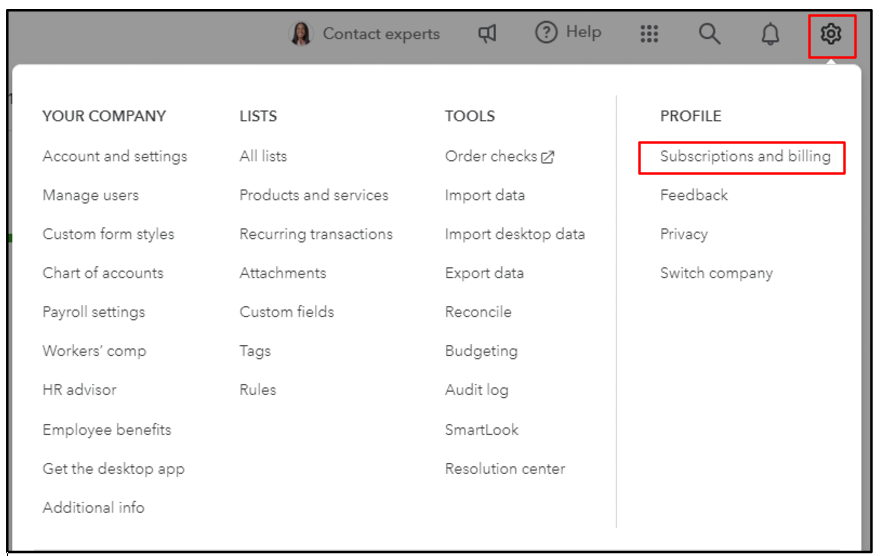Open the Reconcile tool

click(478, 312)
